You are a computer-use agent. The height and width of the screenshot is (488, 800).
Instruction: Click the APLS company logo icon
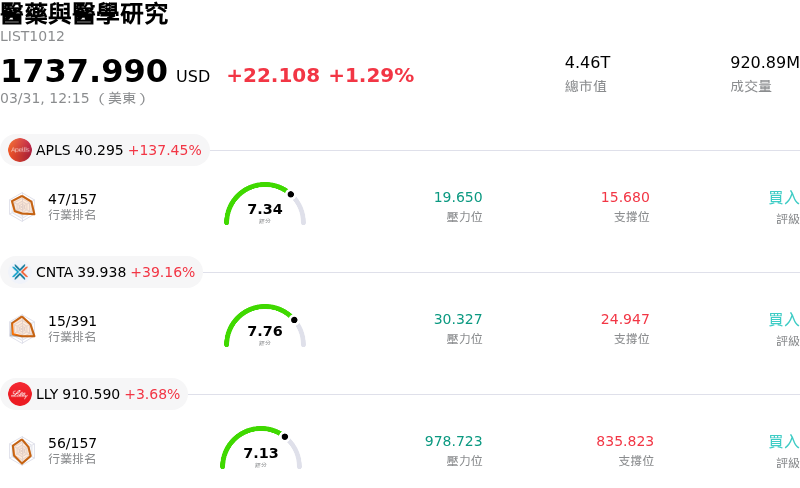click(x=20, y=150)
